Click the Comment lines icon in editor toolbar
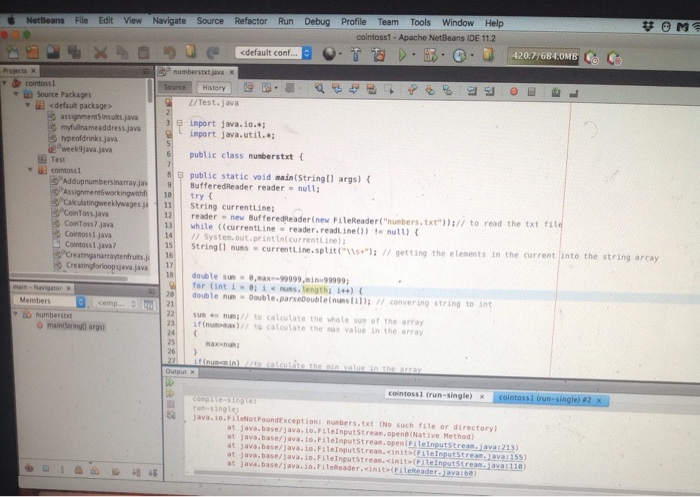 point(555,92)
